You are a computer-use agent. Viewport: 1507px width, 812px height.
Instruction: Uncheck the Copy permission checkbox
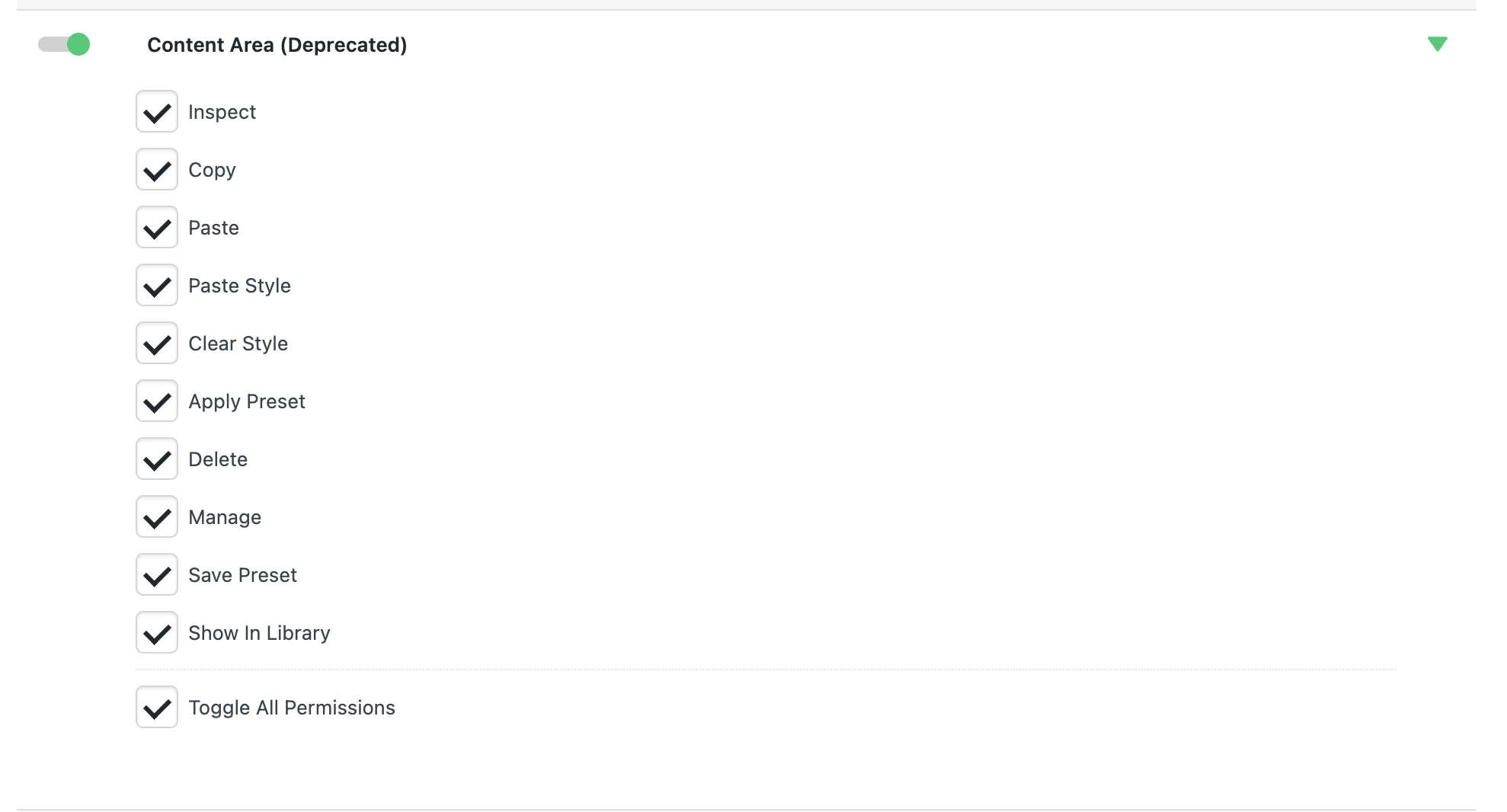click(x=157, y=170)
